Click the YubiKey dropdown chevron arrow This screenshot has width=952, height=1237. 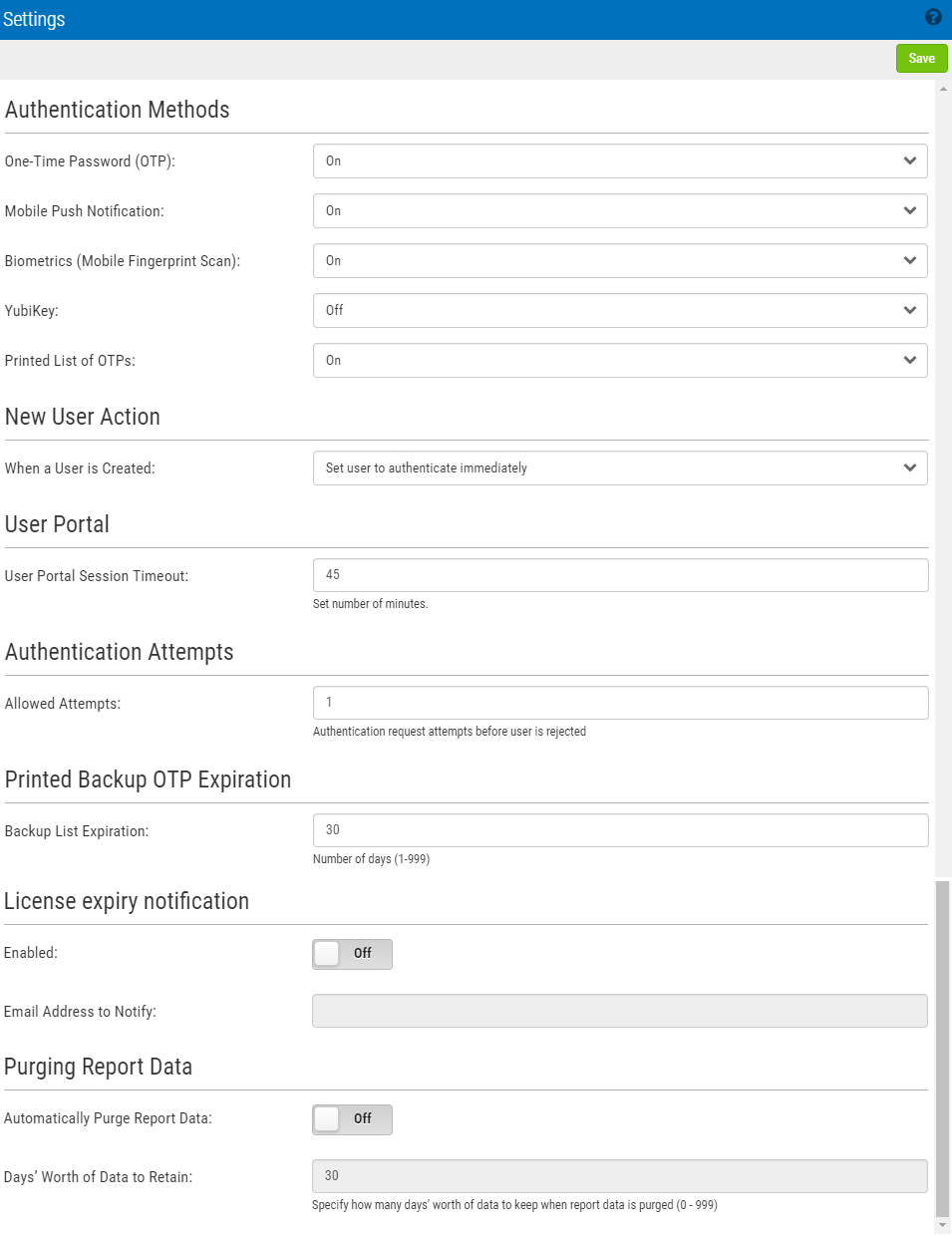pyautogui.click(x=909, y=310)
